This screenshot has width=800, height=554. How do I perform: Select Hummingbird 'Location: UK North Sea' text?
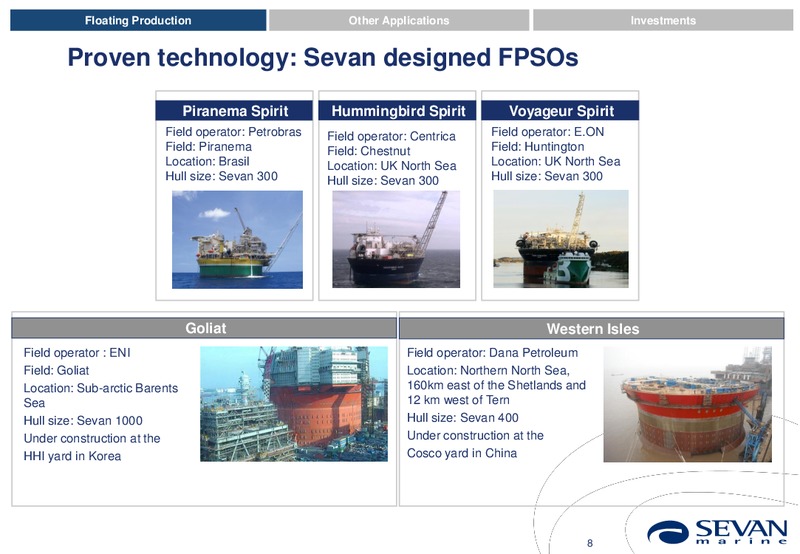391,166
